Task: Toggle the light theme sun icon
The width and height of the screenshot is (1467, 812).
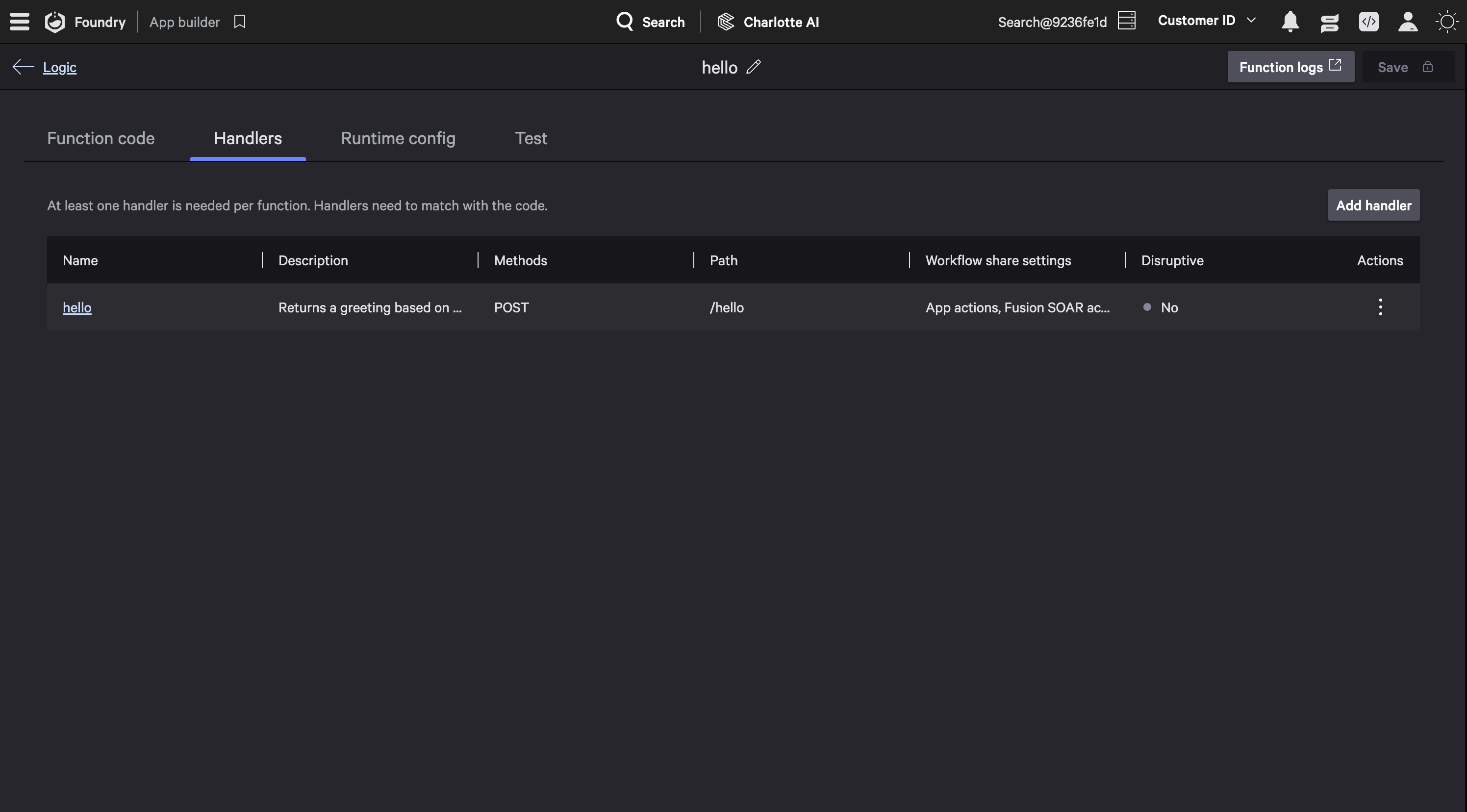Action: click(x=1446, y=22)
